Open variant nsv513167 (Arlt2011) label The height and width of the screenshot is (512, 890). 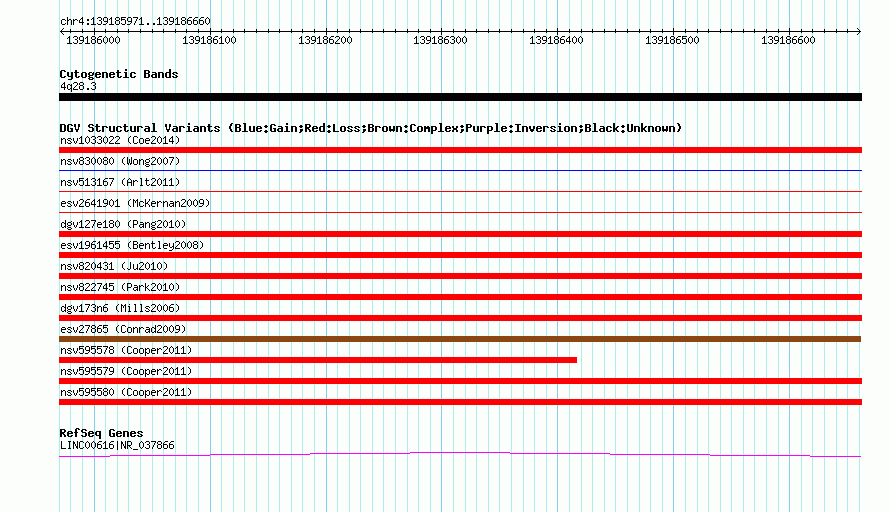point(120,182)
